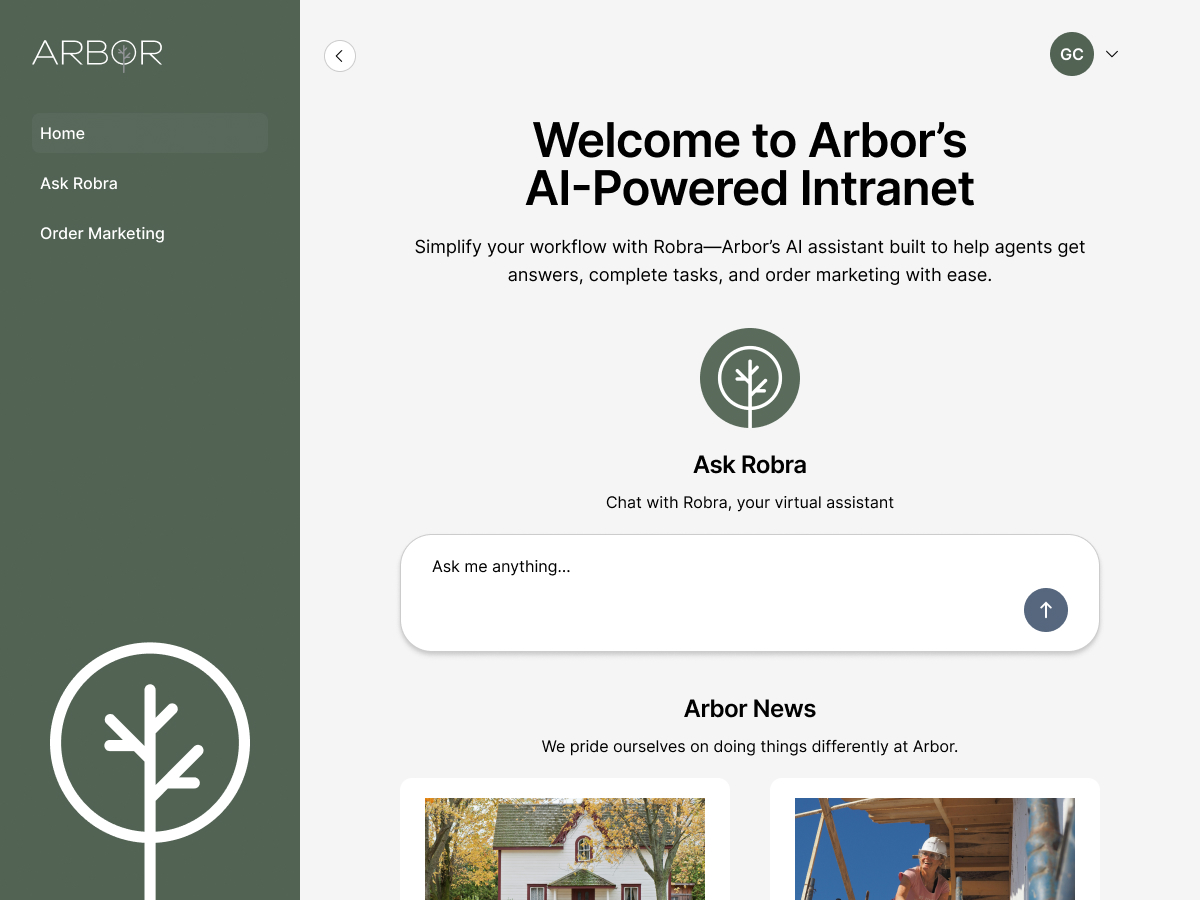The width and height of the screenshot is (1200, 900).
Task: Open Ask Robra from the sidebar
Action: click(79, 183)
